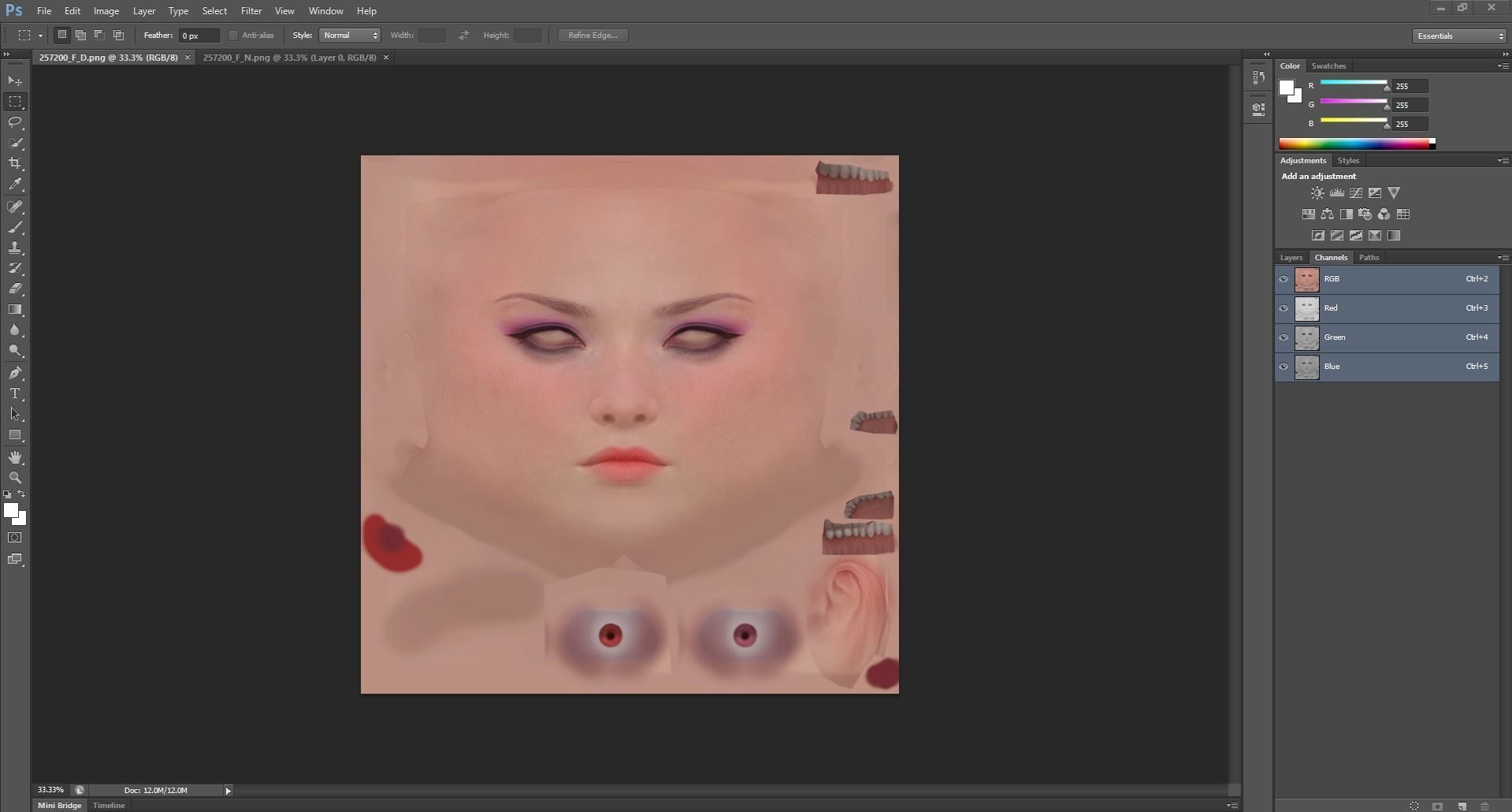The height and width of the screenshot is (812, 1512).
Task: Open the Mini Bridge panel tab
Action: pyautogui.click(x=60, y=806)
